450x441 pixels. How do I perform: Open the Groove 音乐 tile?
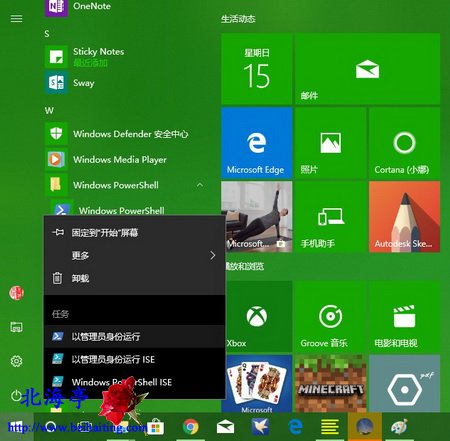click(331, 316)
